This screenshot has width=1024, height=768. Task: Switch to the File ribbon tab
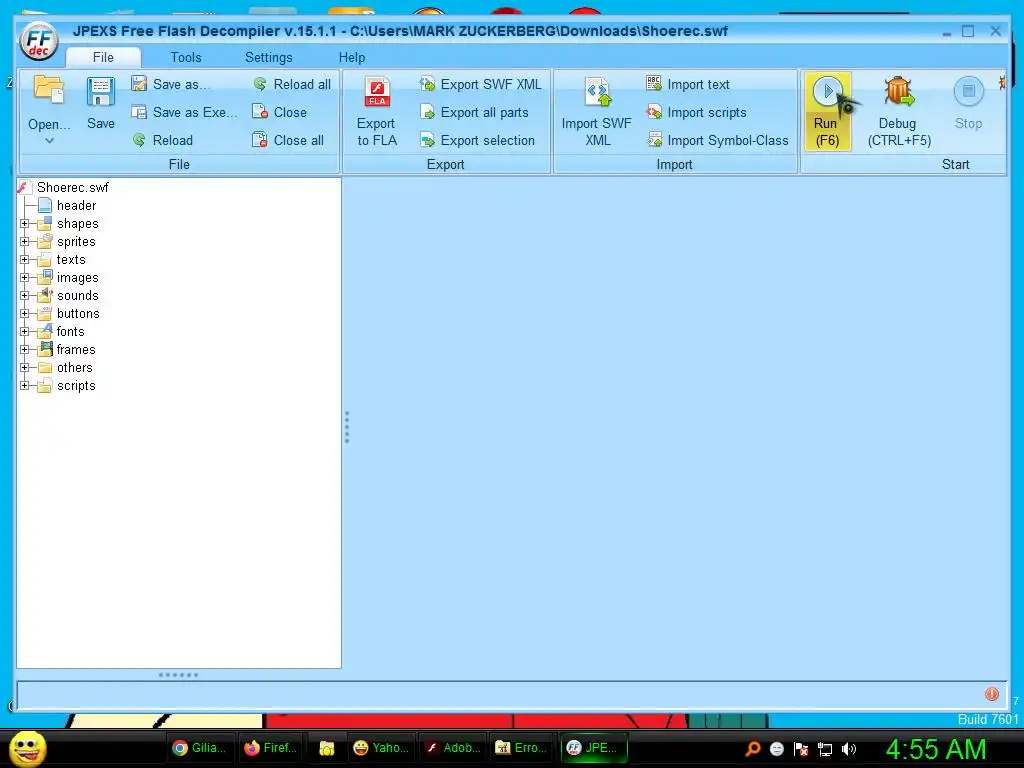[103, 57]
